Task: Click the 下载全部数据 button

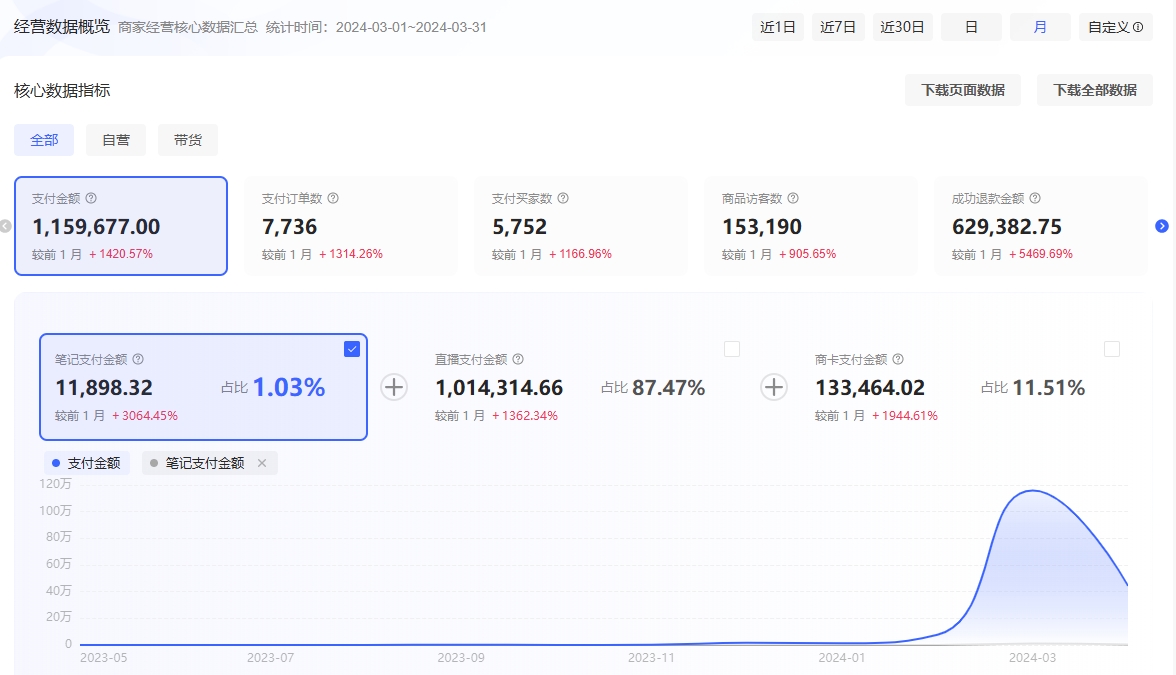Action: tap(1095, 90)
